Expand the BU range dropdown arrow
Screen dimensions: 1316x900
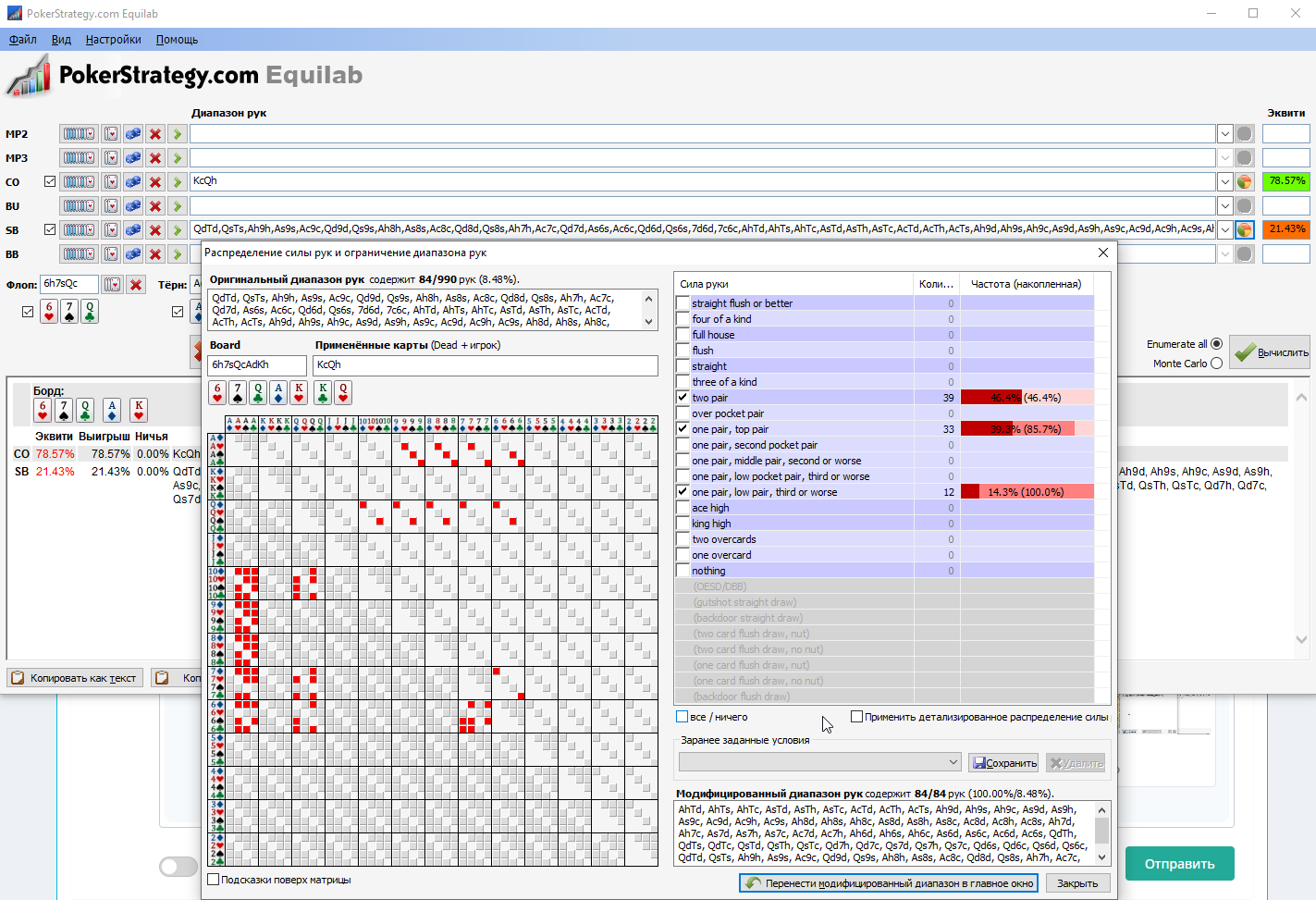coord(1224,206)
